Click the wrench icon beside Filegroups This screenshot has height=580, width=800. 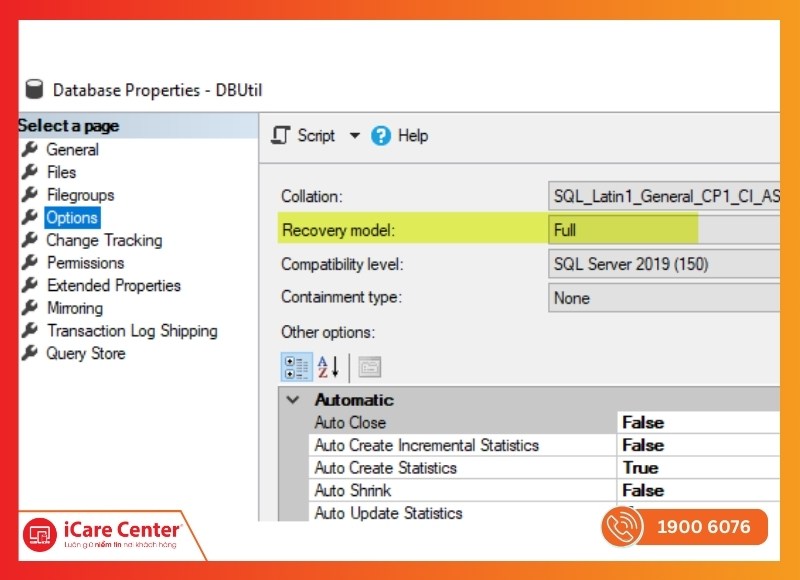coord(30,194)
